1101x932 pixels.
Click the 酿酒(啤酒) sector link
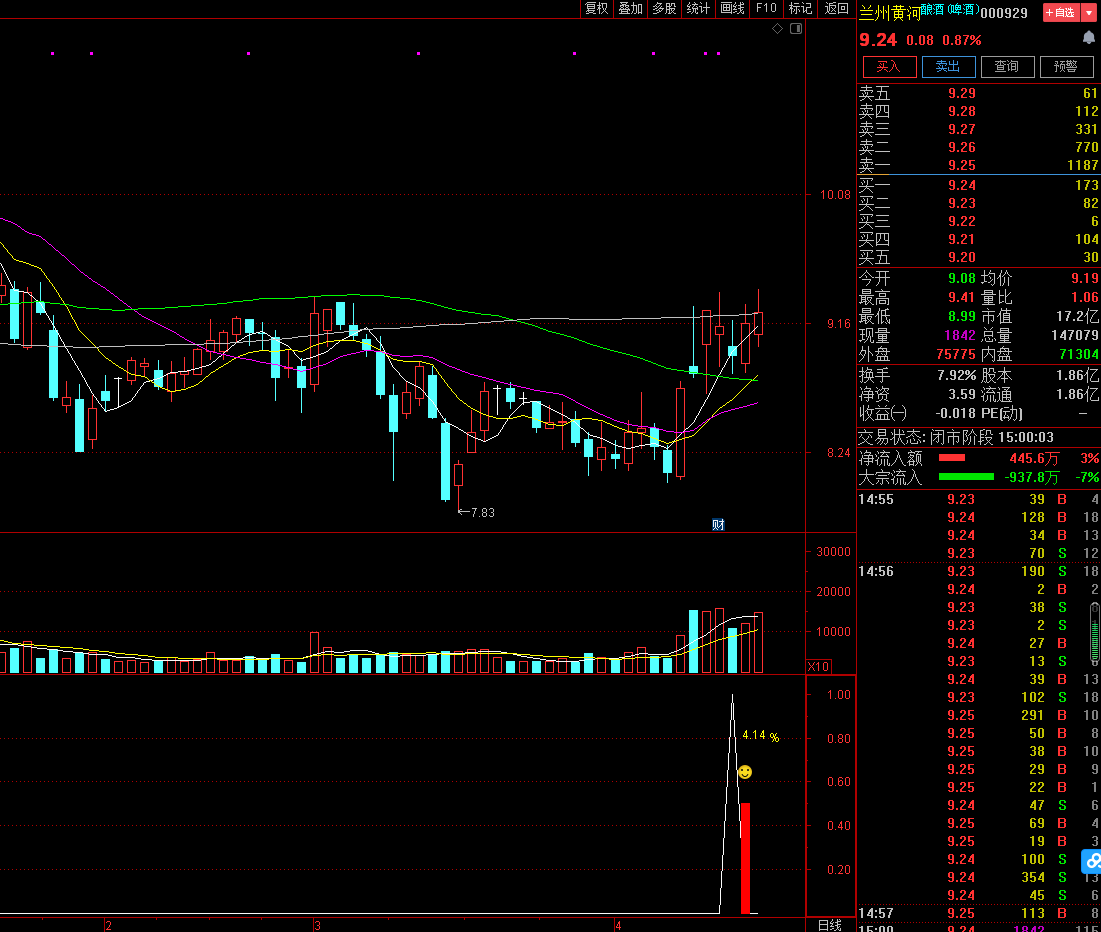[950, 9]
